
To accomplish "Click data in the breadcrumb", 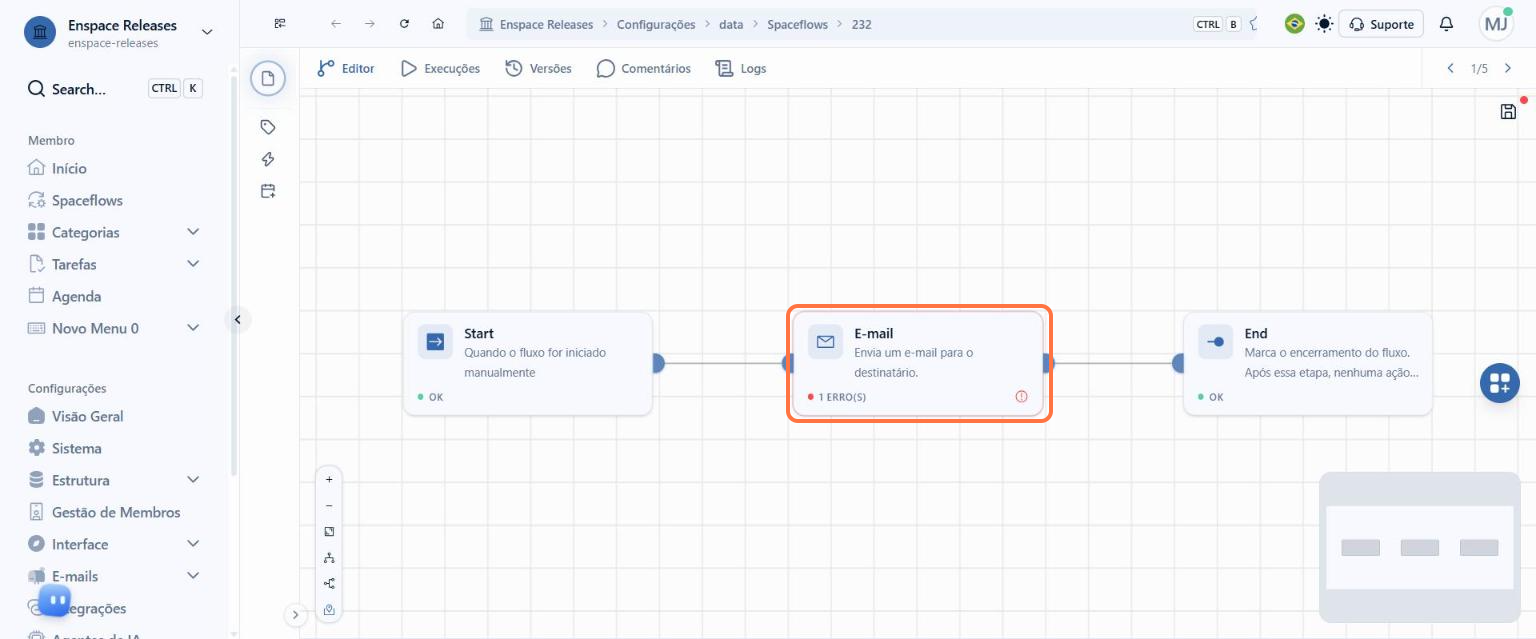I will coord(731,24).
